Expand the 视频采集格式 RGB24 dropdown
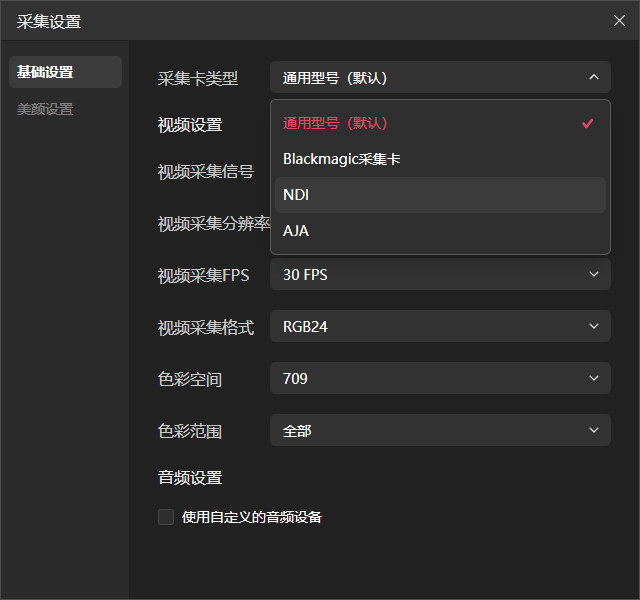640x600 pixels. pos(420,326)
